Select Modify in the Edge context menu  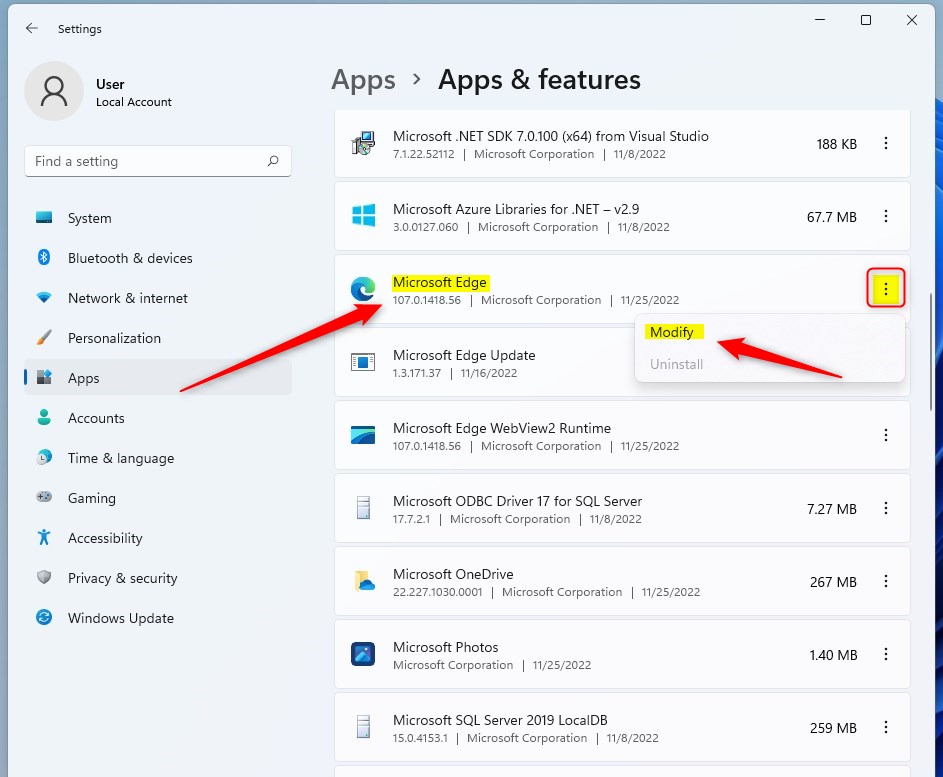(673, 332)
